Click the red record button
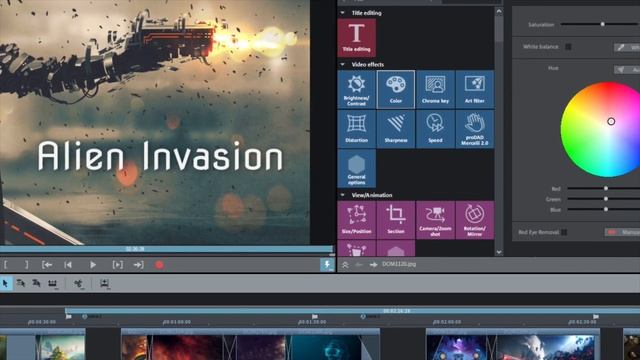The height and width of the screenshot is (360, 640). coord(159,265)
